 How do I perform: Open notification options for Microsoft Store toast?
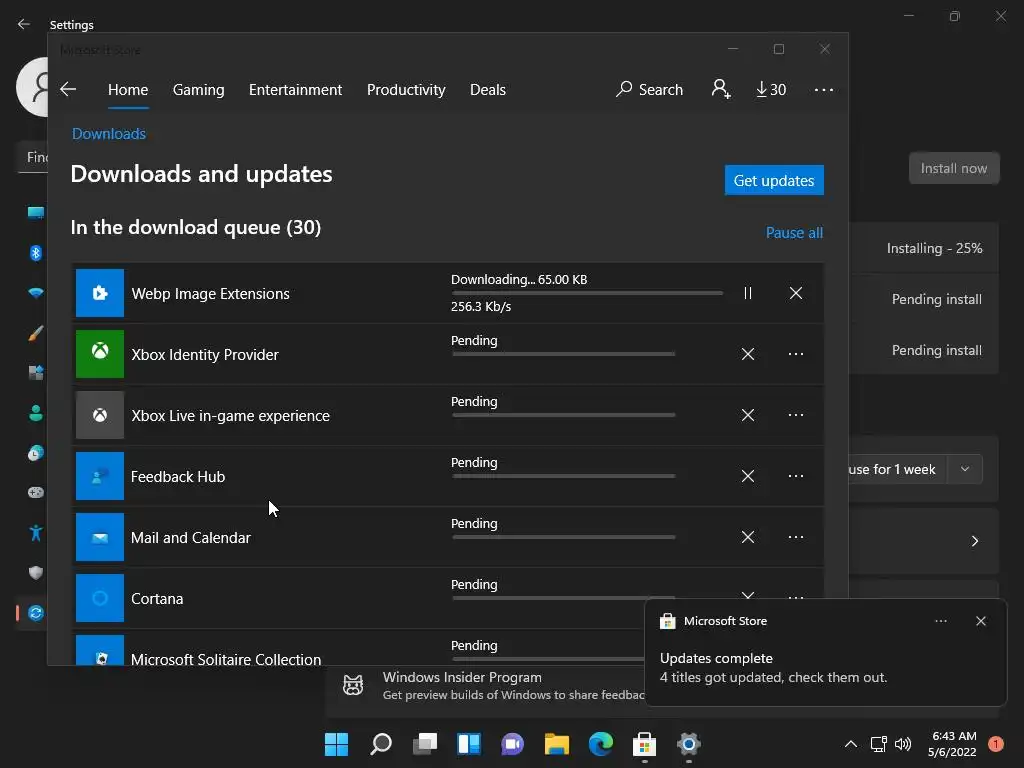pyautogui.click(x=940, y=621)
